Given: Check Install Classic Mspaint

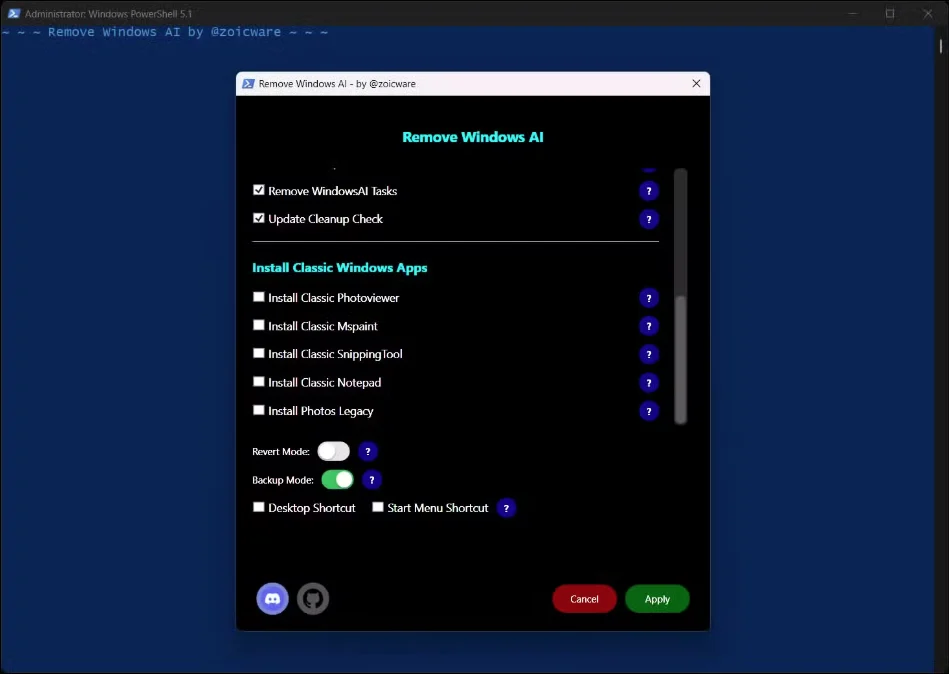Looking at the screenshot, I should pos(259,325).
